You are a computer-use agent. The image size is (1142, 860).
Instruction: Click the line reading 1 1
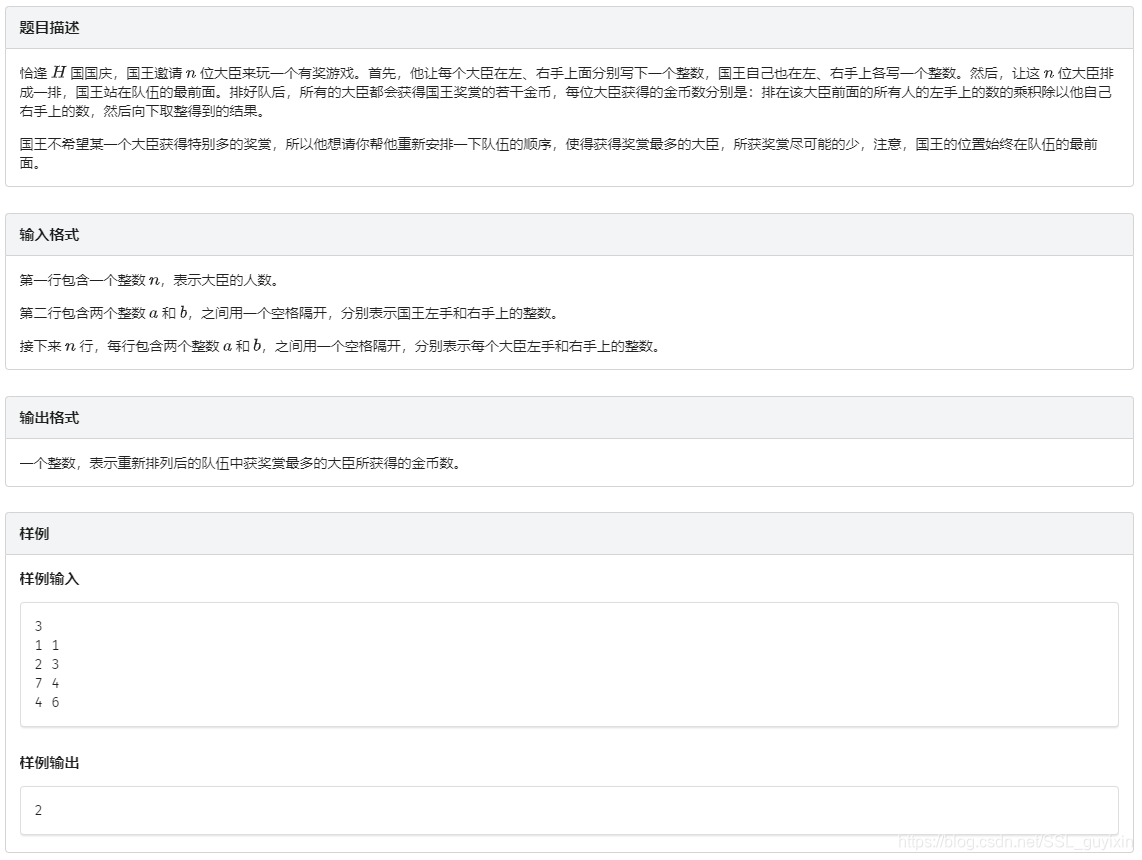click(x=46, y=645)
